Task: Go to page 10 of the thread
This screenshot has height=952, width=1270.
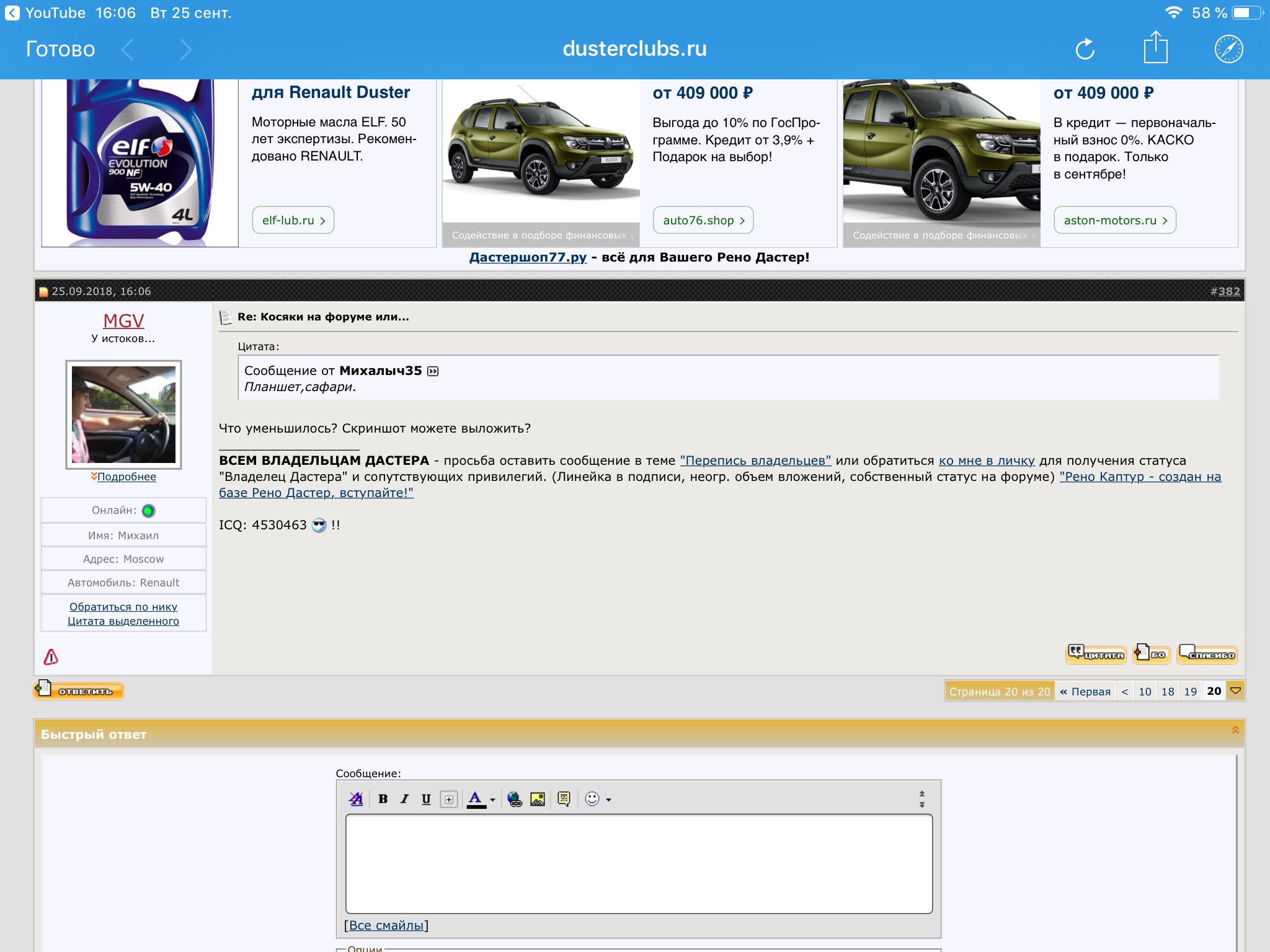Action: click(x=1145, y=691)
